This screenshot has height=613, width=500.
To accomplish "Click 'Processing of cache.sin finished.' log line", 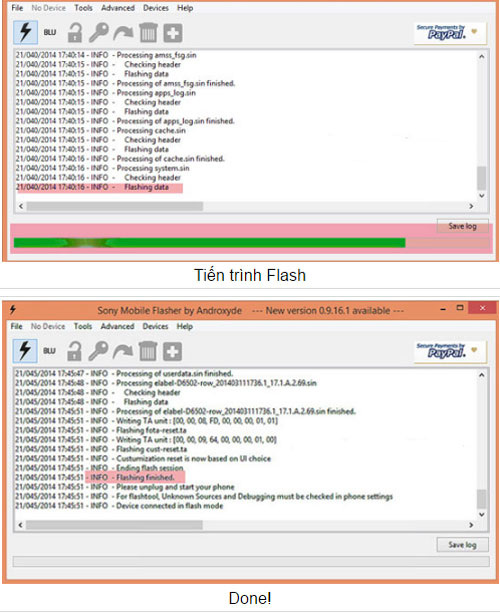I will point(120,159).
